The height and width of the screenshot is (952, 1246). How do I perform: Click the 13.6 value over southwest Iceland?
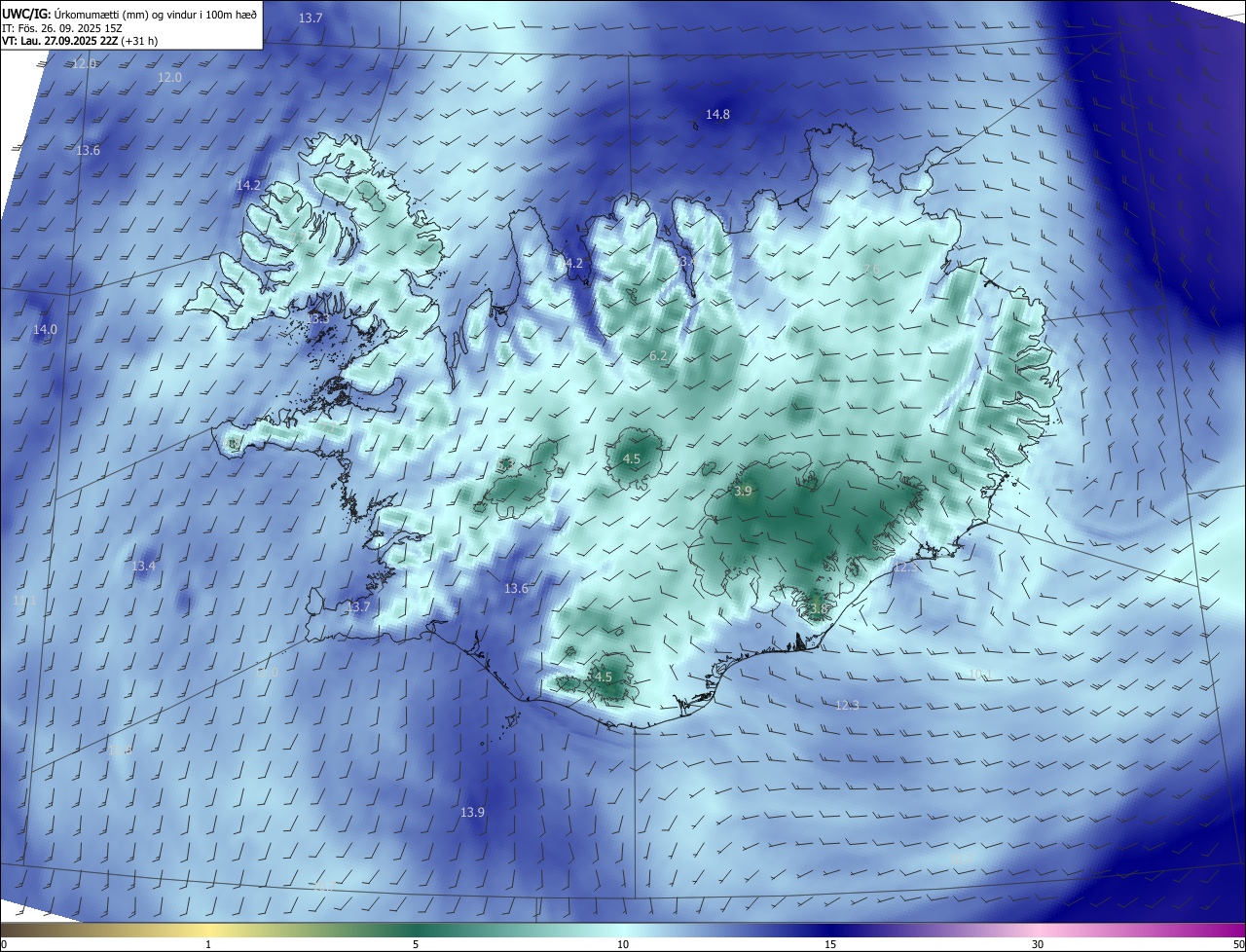(x=516, y=589)
